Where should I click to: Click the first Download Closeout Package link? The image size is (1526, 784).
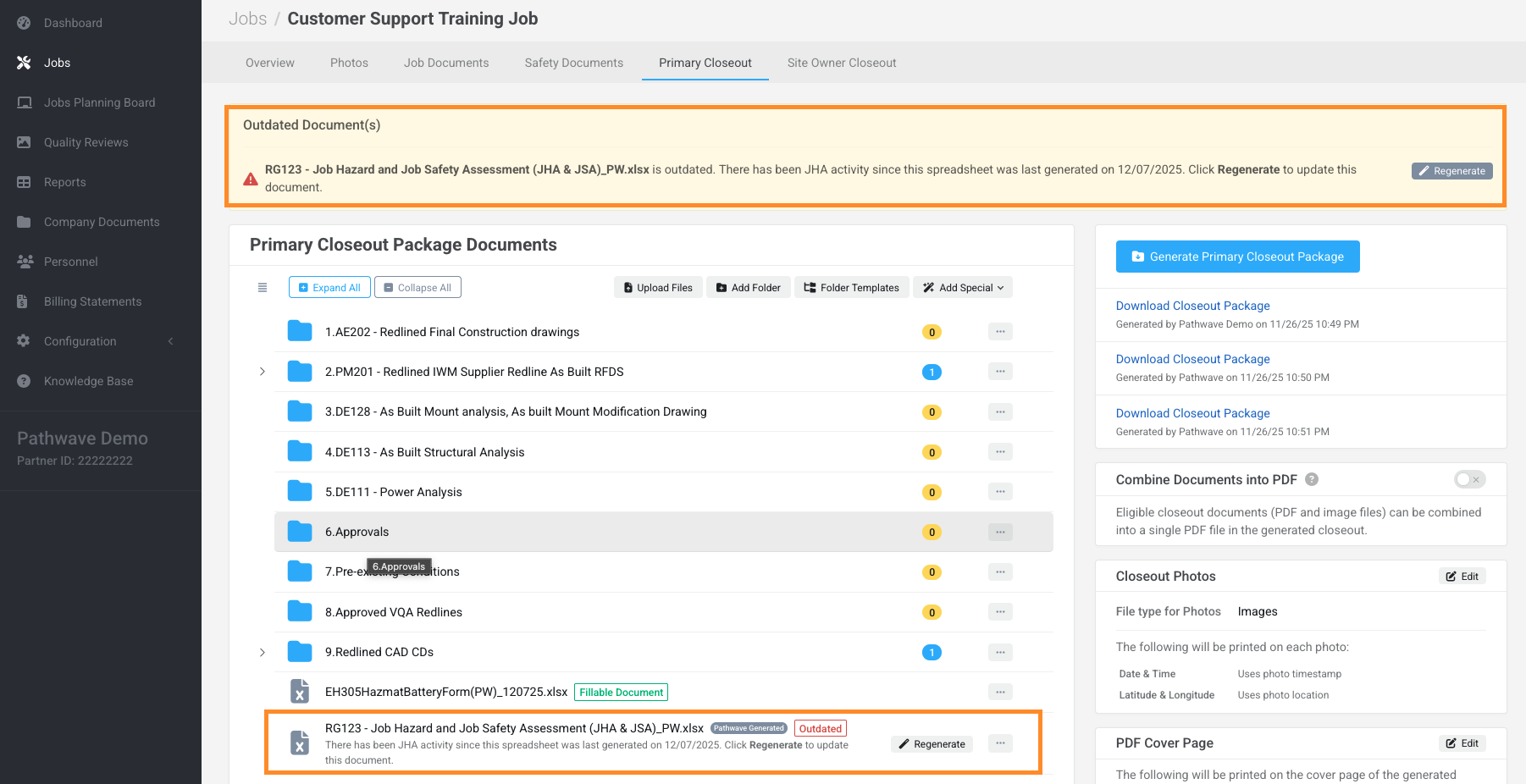click(1192, 306)
